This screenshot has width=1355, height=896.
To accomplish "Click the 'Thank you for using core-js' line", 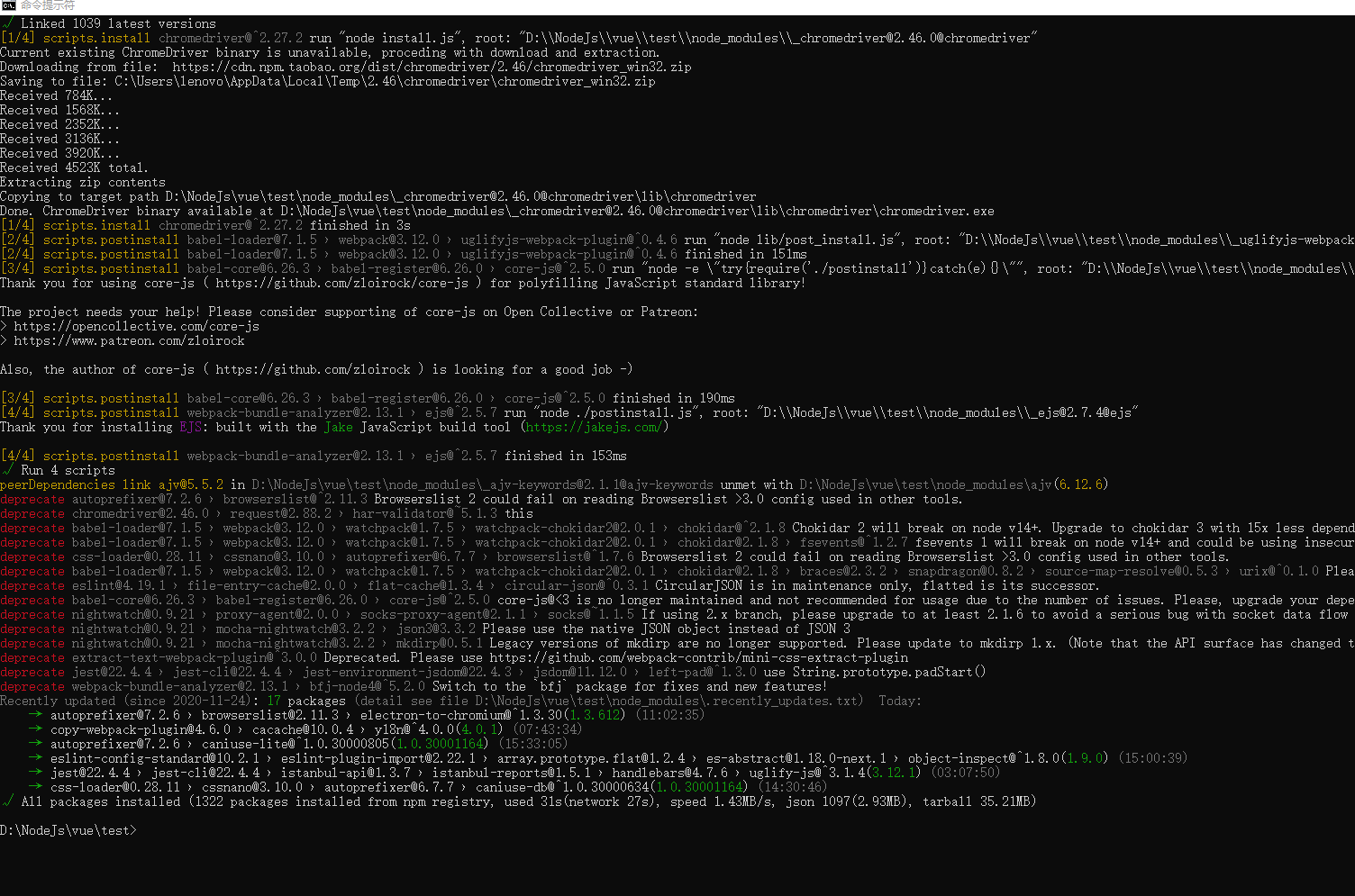I will tap(403, 283).
